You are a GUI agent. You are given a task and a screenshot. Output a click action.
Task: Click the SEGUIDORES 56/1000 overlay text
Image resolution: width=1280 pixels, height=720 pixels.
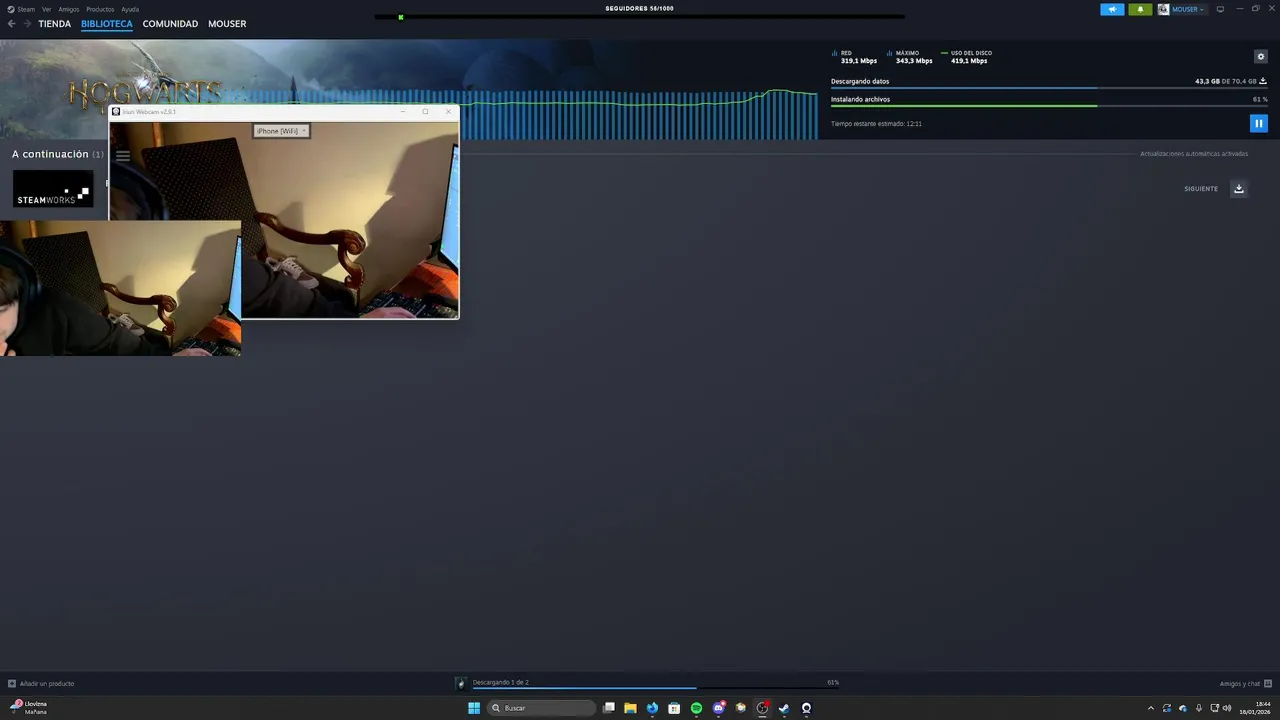click(639, 8)
